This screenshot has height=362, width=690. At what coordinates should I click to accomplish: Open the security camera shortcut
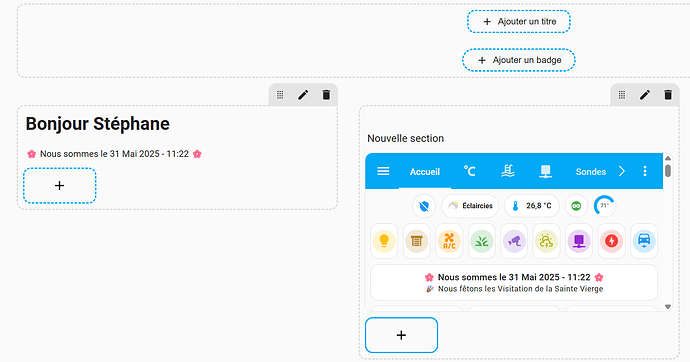pyautogui.click(x=514, y=241)
